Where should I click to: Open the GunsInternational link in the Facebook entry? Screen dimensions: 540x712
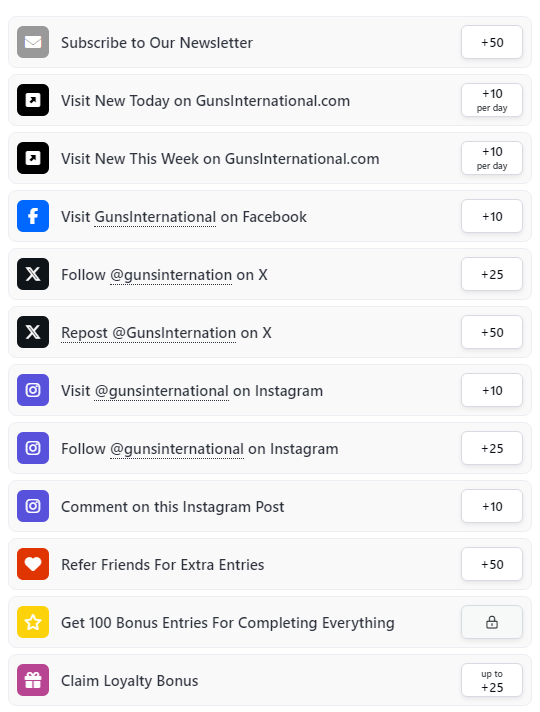pos(155,217)
